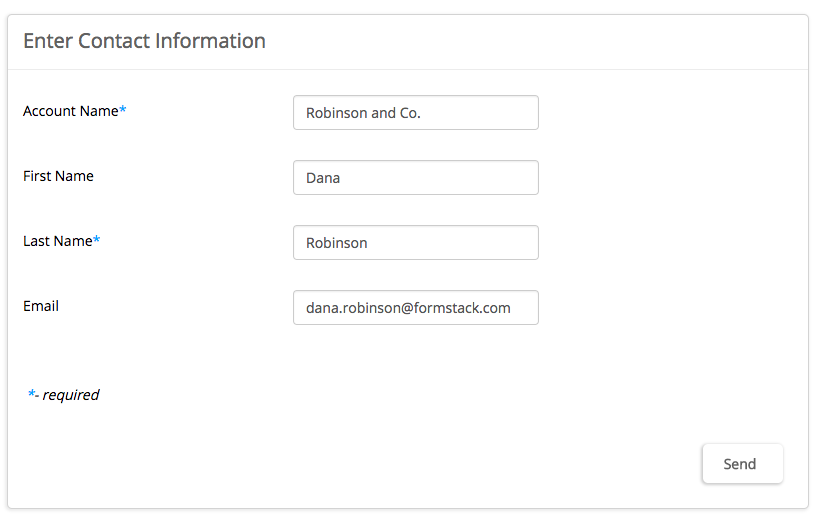Click the "Robinson" value in Last Name

point(337,243)
